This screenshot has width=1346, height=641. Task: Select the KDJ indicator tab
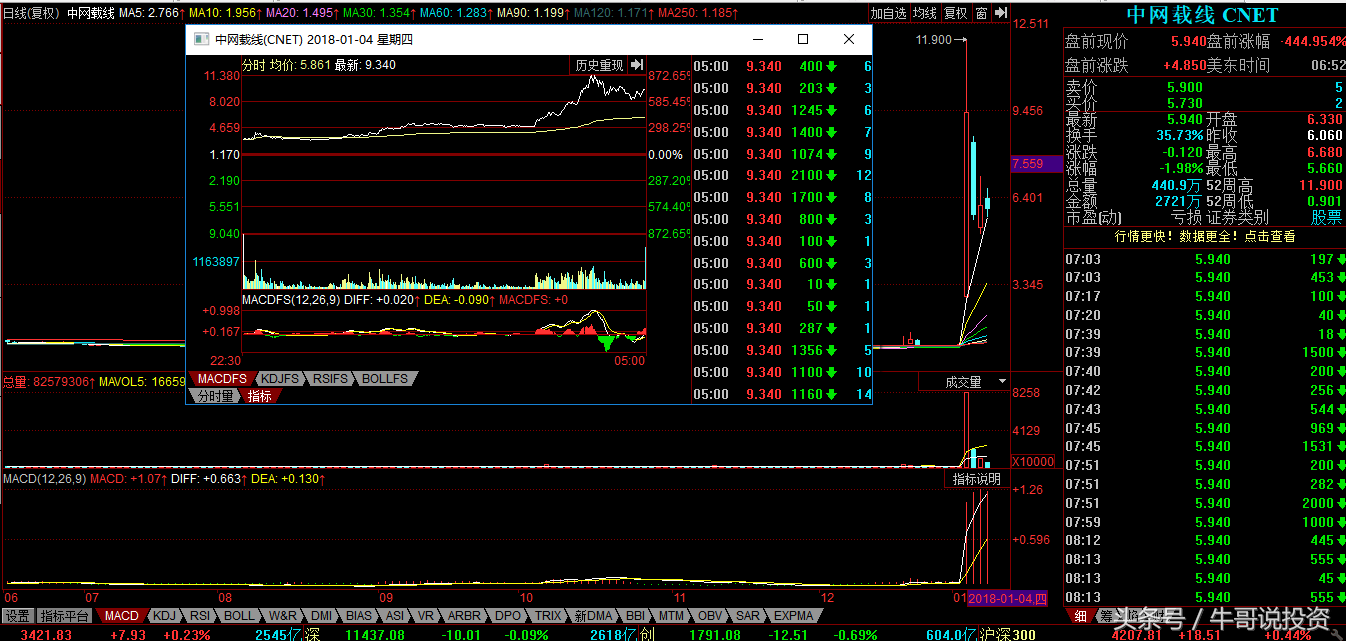point(165,615)
